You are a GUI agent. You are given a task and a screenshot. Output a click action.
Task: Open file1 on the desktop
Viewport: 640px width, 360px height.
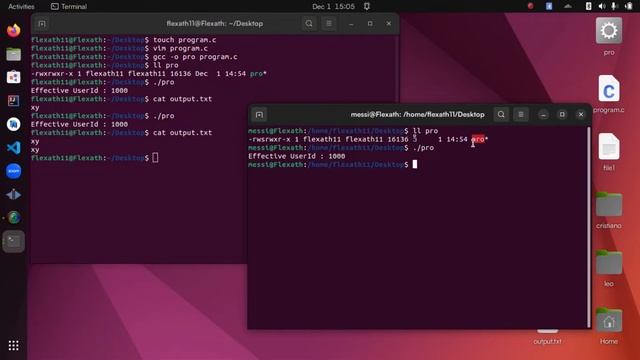[609, 152]
